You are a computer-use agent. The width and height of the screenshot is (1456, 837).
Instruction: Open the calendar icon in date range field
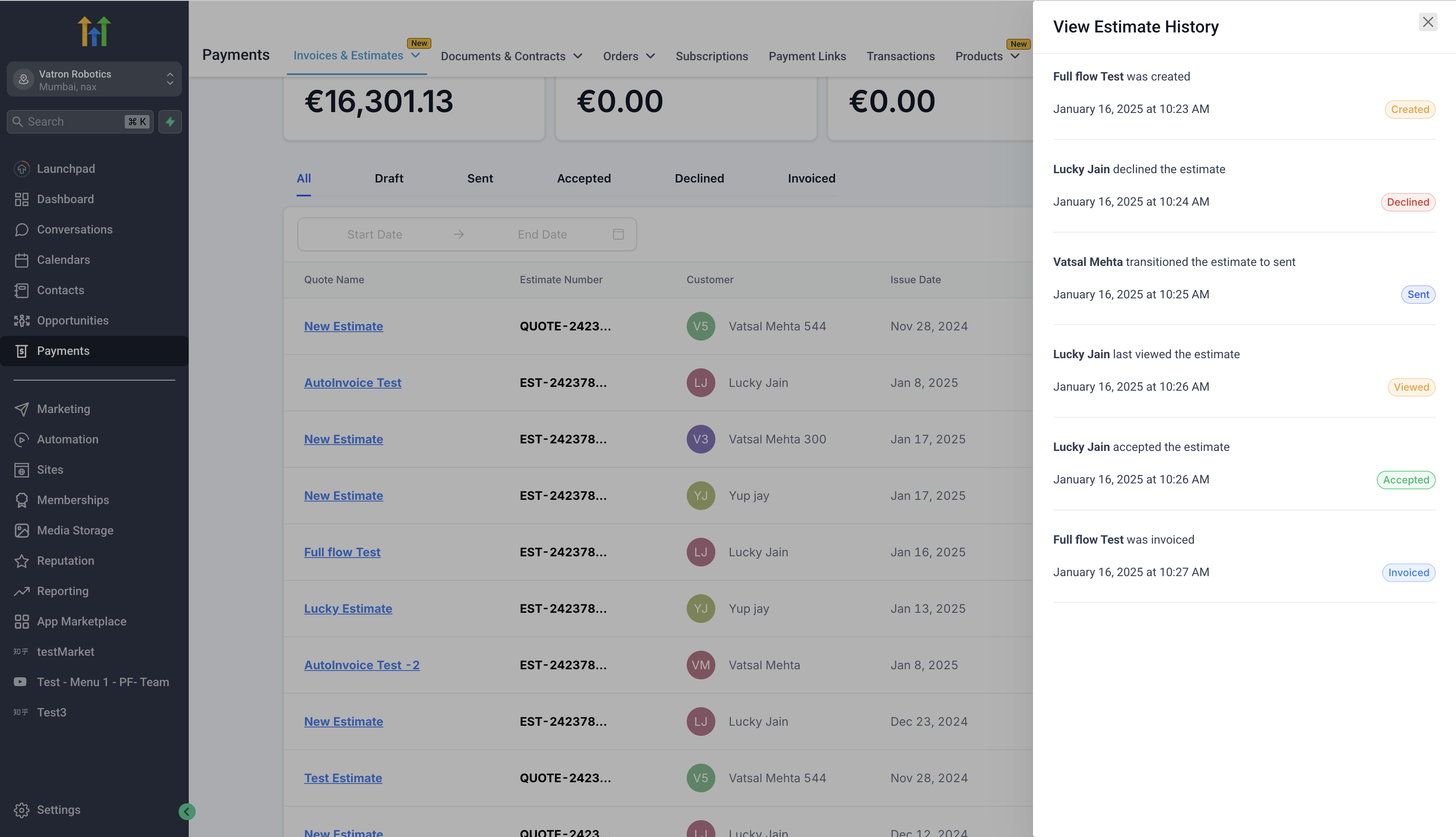(618, 234)
